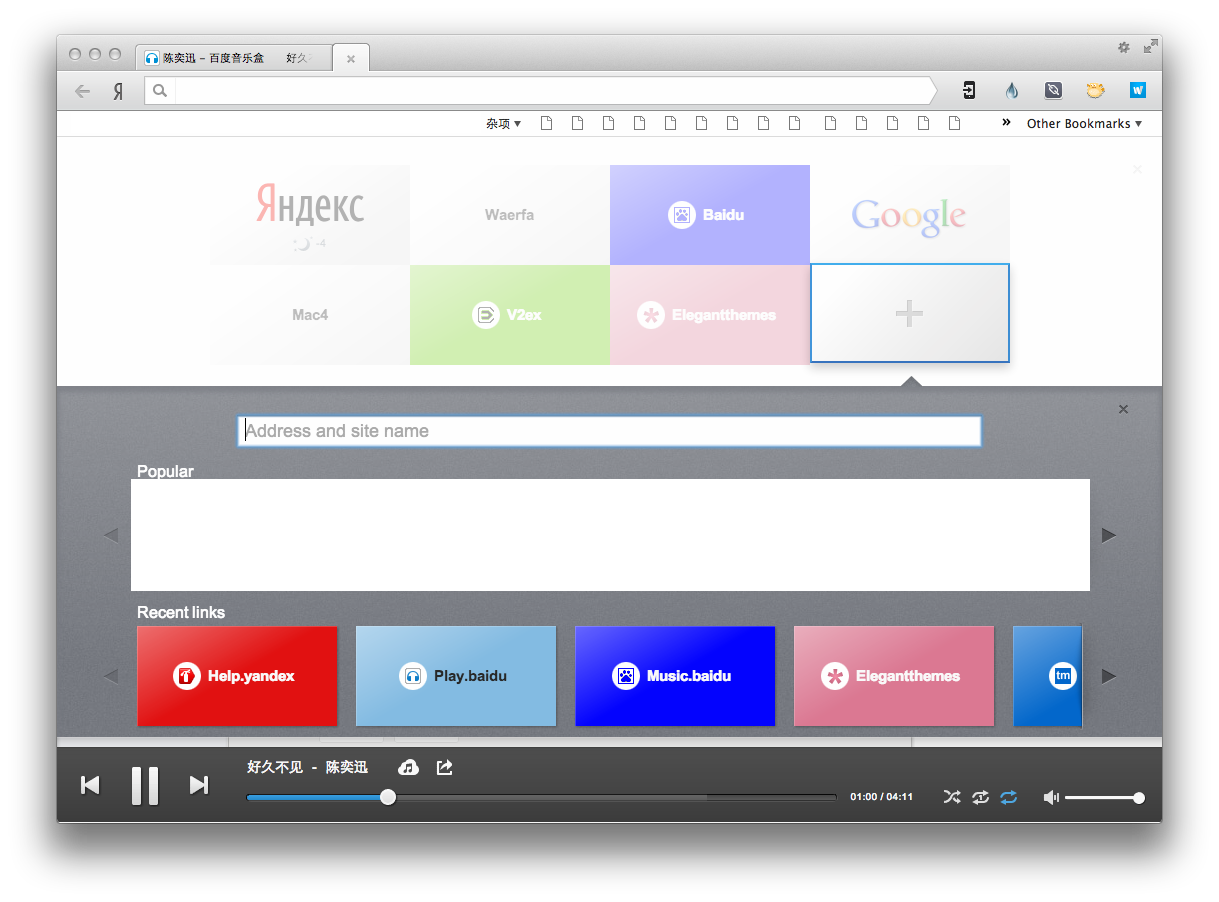
Task: Expand the 杂项 bookmarks folder
Action: pos(503,124)
